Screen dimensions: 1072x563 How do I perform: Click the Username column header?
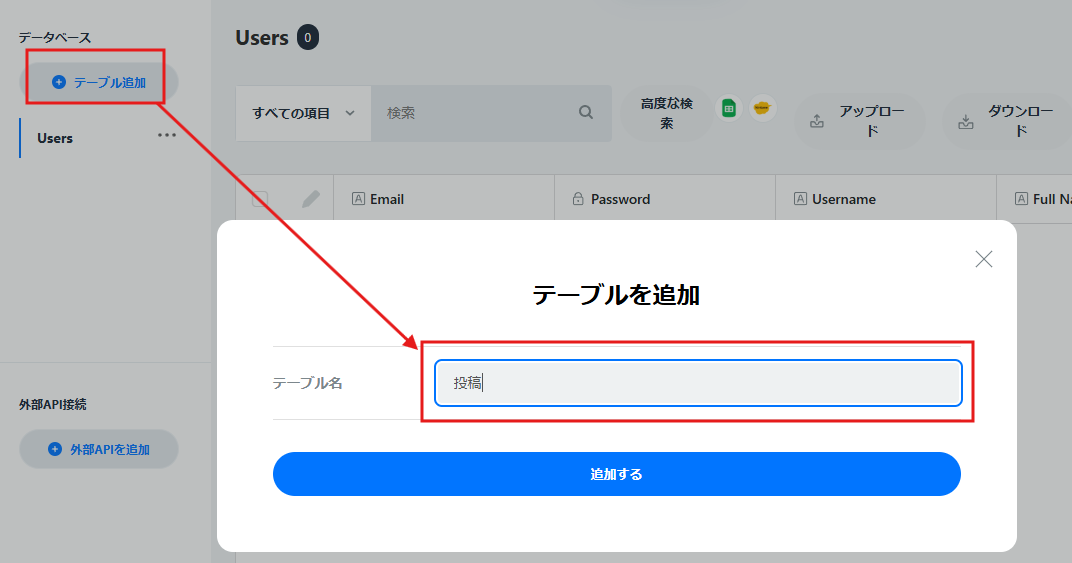885,199
